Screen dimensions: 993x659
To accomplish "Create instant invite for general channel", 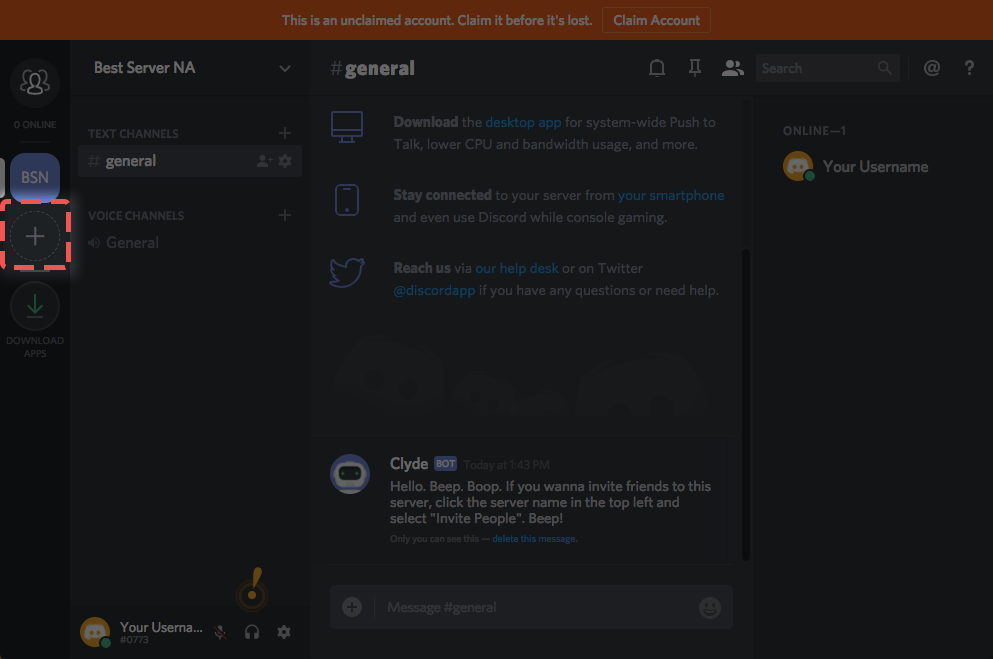I will pyautogui.click(x=264, y=161).
